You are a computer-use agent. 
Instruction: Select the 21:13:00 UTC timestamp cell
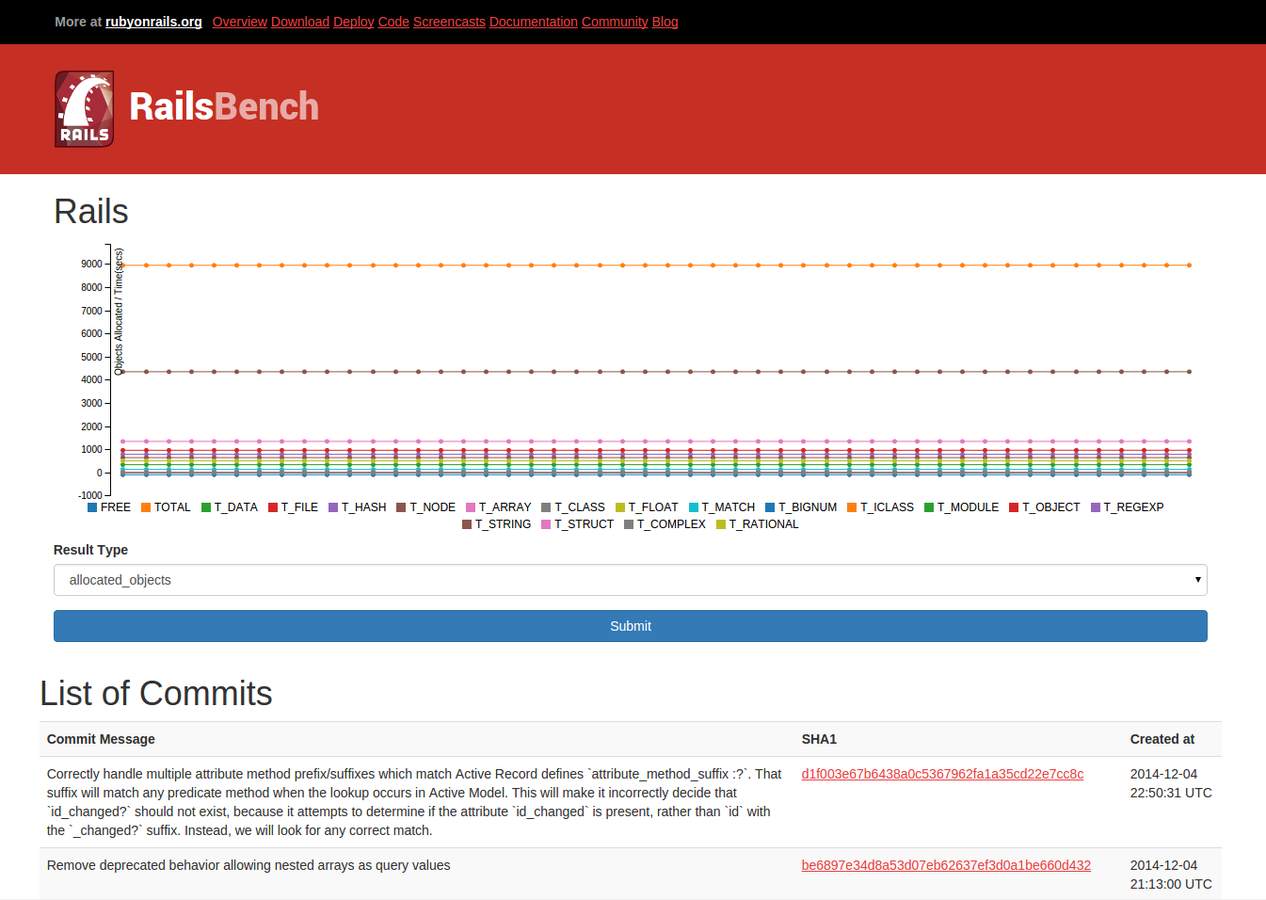[1170, 875]
